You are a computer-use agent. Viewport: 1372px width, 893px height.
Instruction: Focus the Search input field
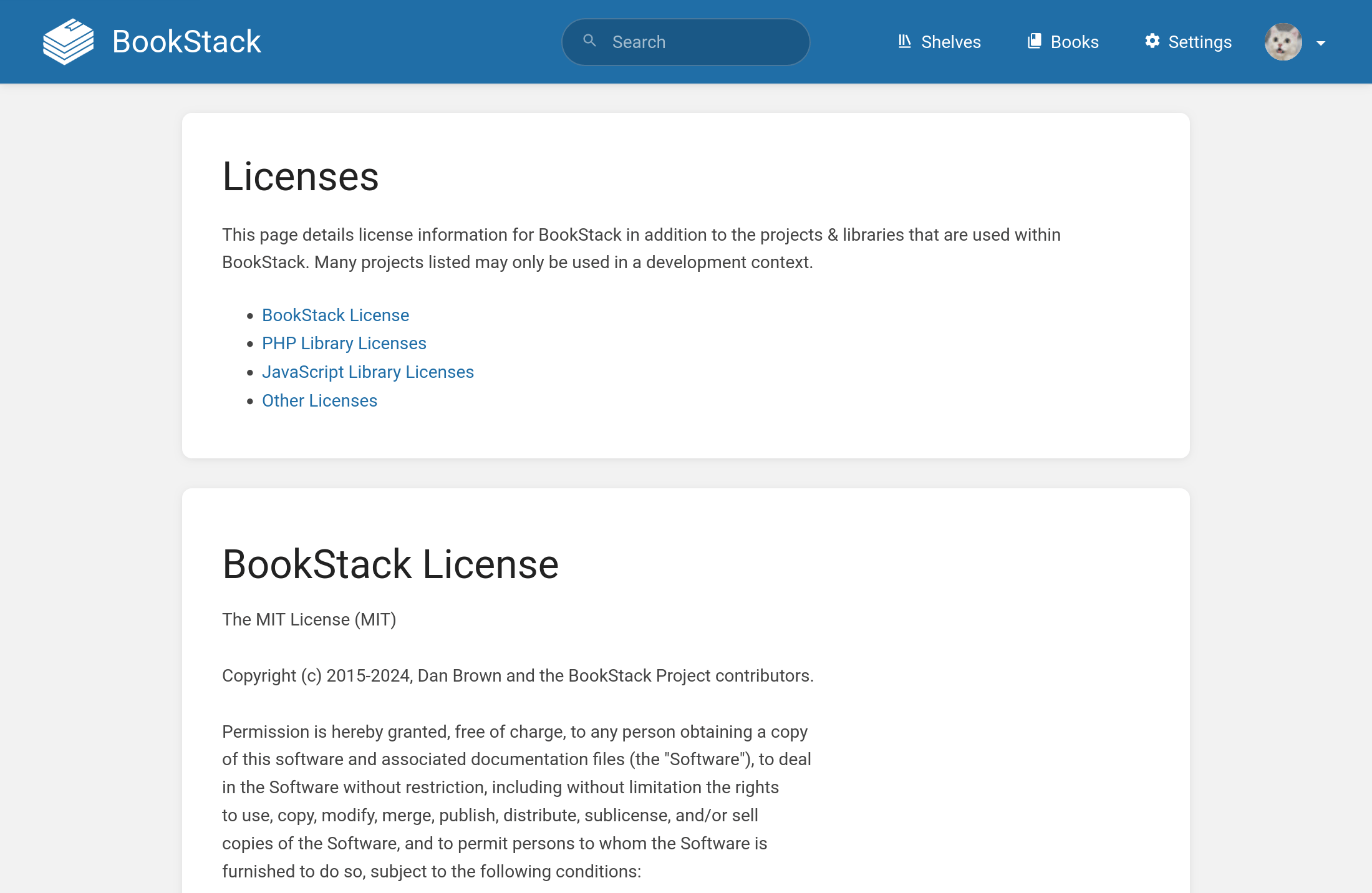pyautogui.click(x=686, y=42)
